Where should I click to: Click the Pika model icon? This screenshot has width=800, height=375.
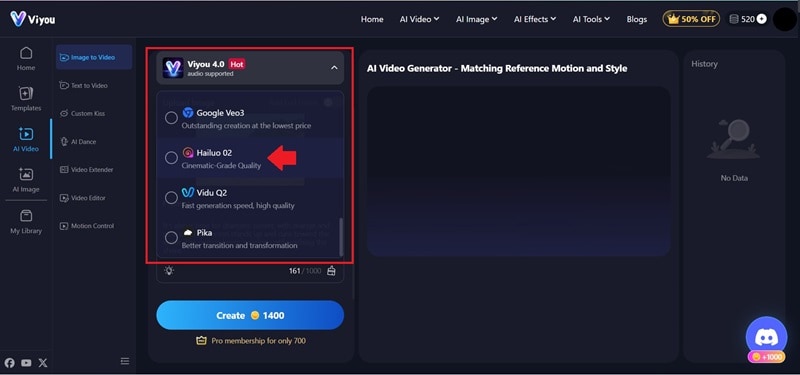188,233
